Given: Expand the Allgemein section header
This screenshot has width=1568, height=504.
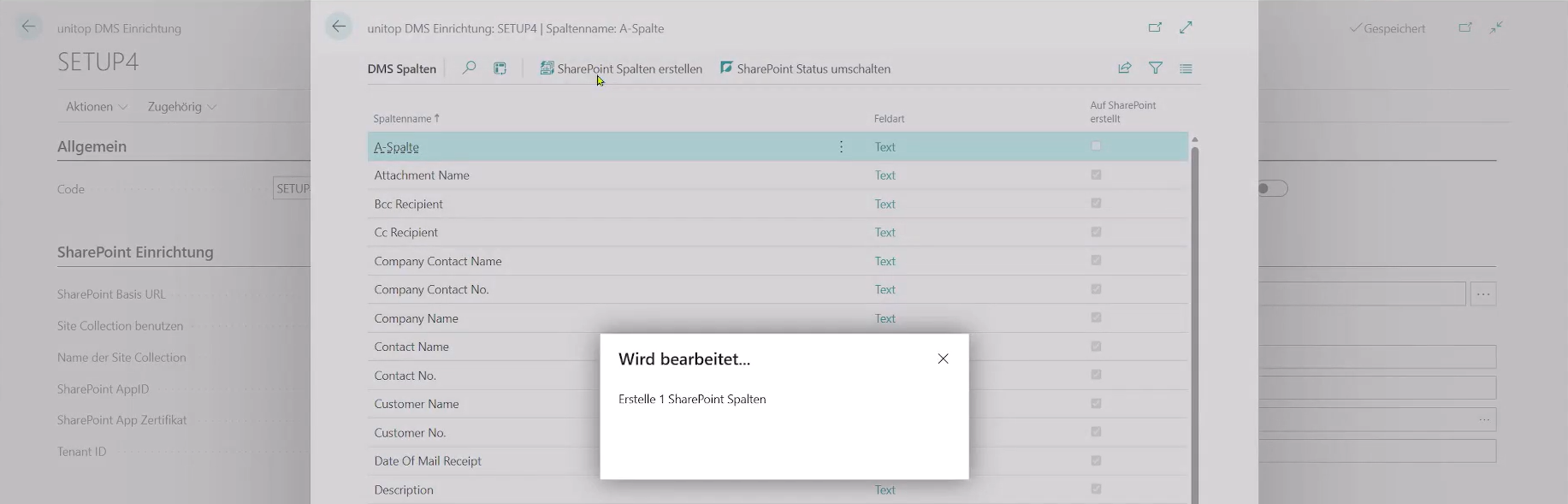Looking at the screenshot, I should [92, 146].
